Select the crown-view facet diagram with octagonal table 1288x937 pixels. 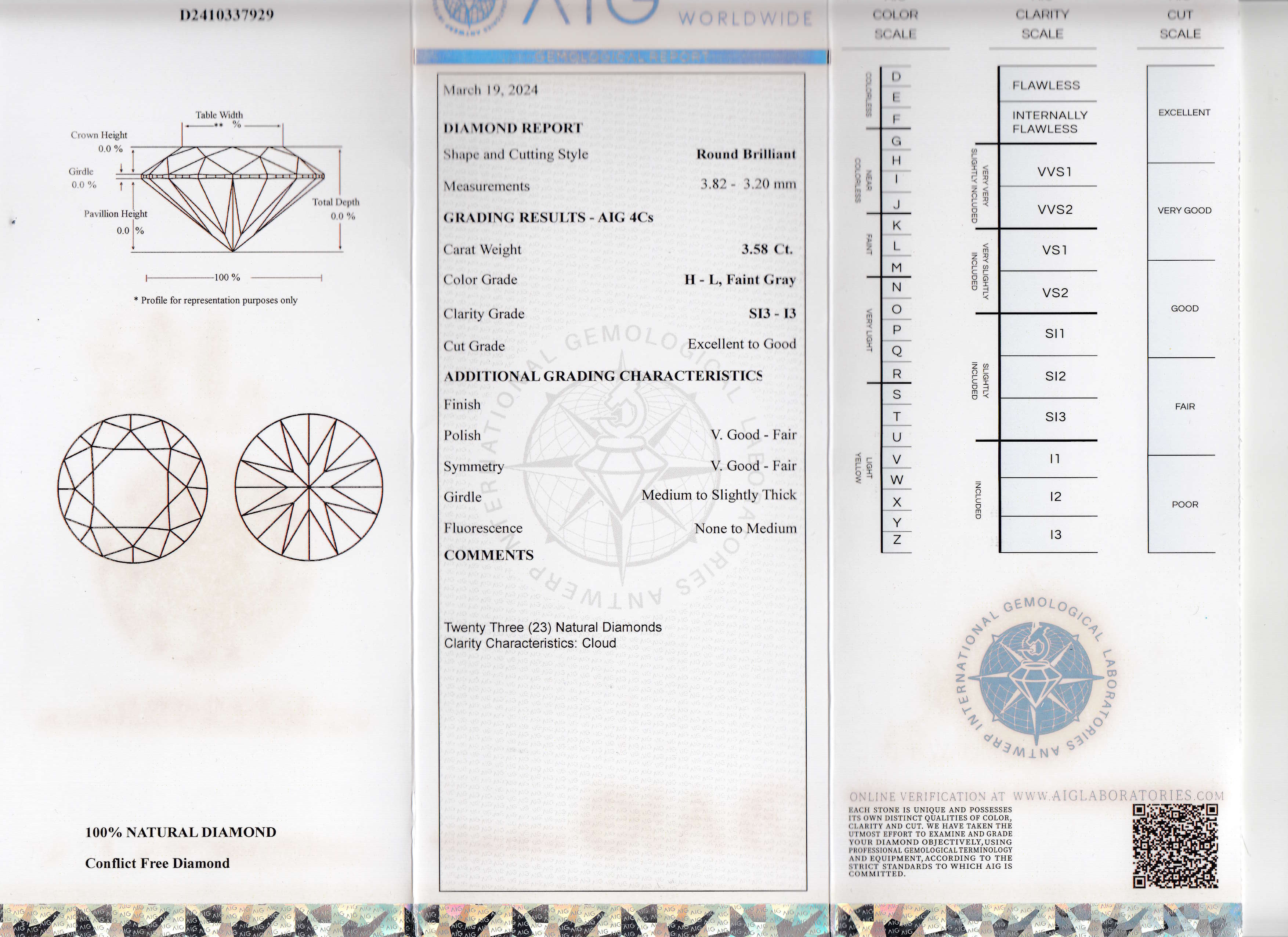(132, 488)
